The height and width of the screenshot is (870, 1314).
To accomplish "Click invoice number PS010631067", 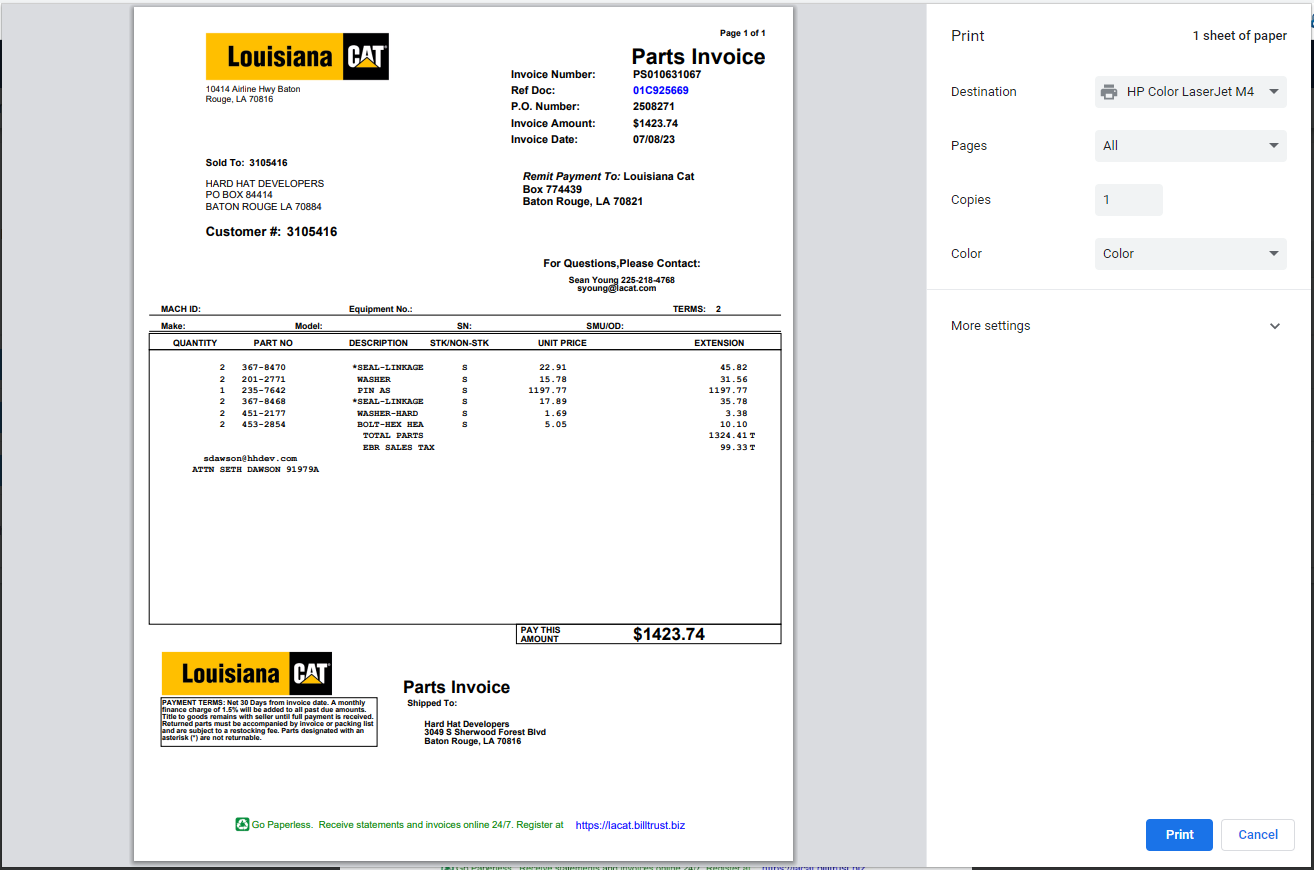I will coord(667,74).
